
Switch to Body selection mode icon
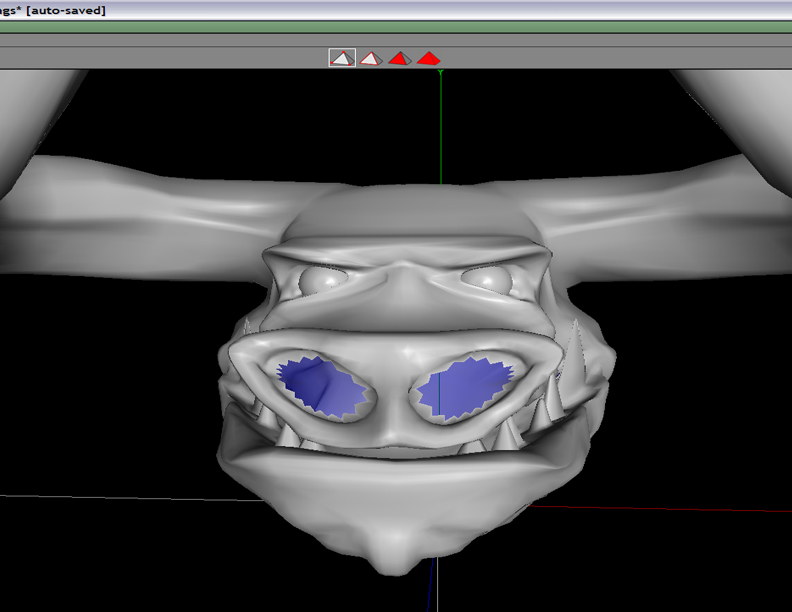tap(428, 58)
